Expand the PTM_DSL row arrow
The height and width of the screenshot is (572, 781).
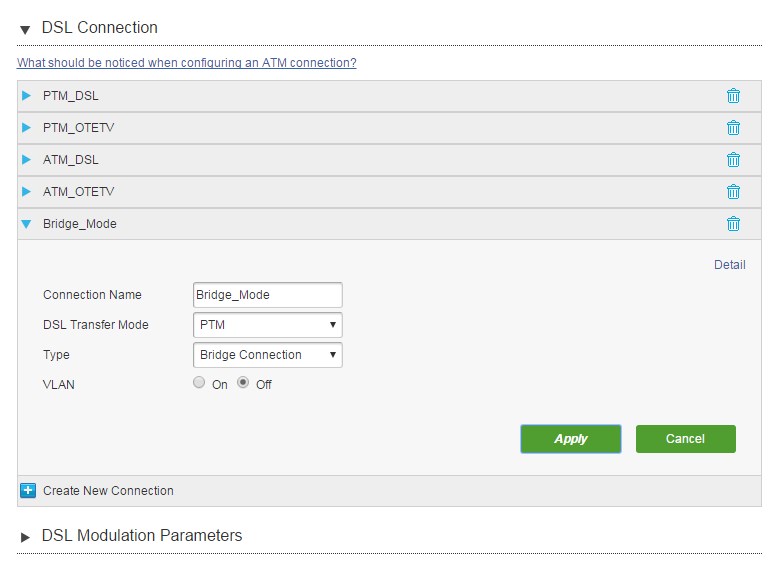click(x=26, y=96)
